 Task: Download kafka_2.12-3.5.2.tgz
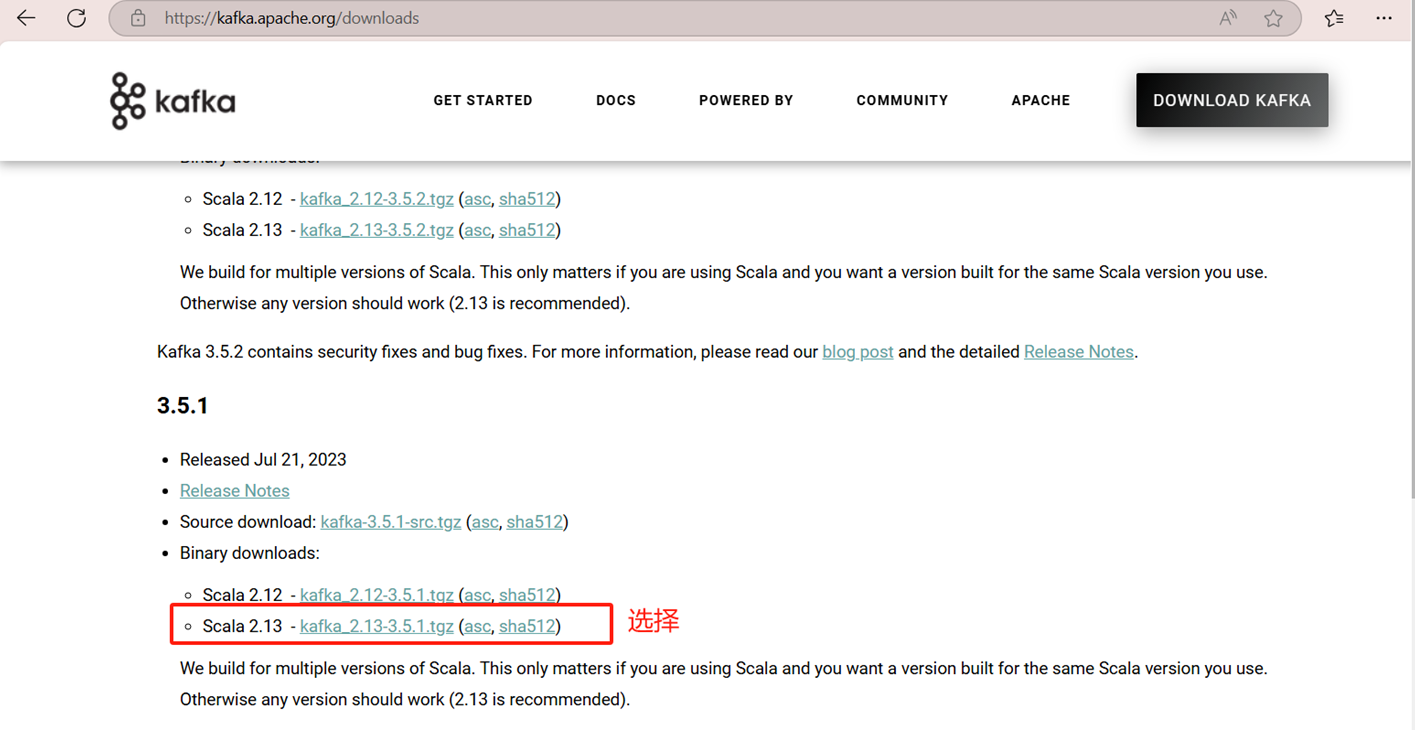pos(377,199)
